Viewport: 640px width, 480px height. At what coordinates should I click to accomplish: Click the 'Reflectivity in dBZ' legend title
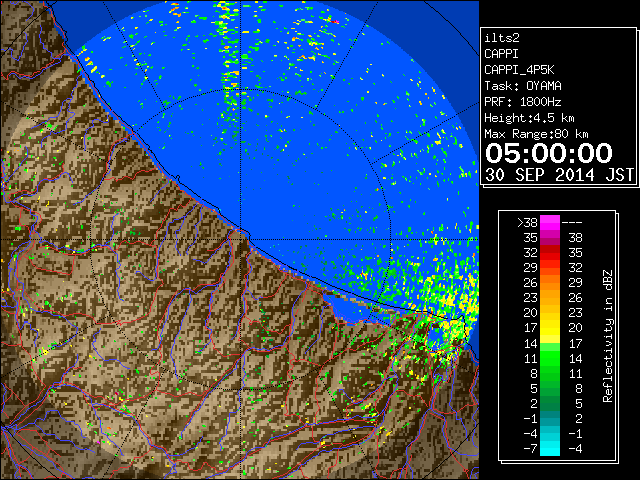(608, 336)
